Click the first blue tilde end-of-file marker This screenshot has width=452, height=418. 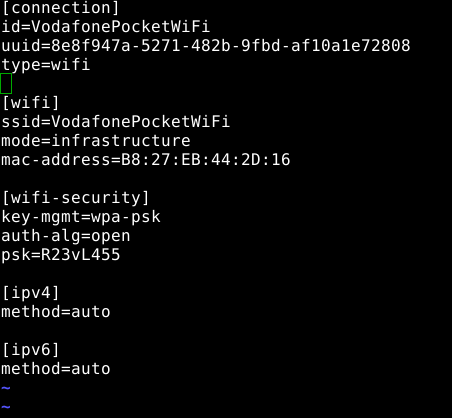[6, 388]
